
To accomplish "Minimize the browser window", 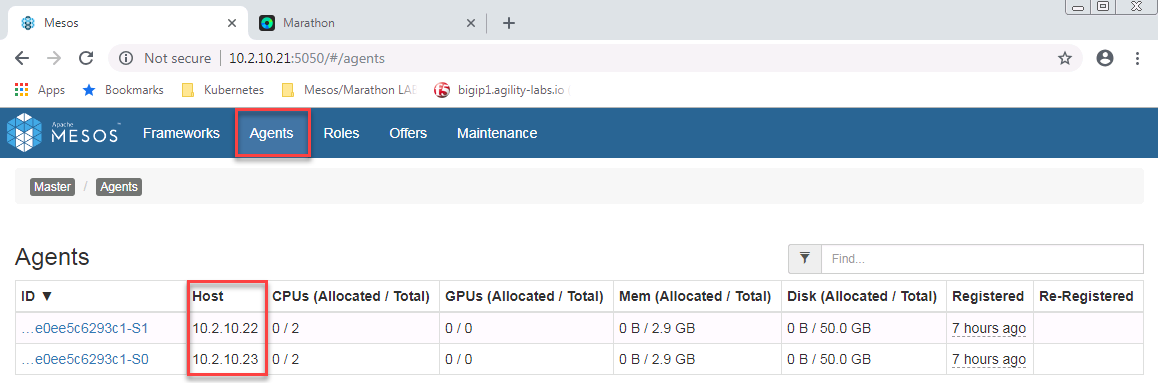I will (x=1078, y=7).
